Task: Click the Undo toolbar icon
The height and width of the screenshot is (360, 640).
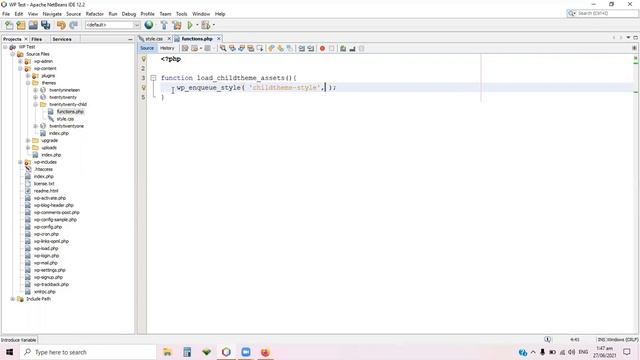Action: pyautogui.click(x=61, y=25)
